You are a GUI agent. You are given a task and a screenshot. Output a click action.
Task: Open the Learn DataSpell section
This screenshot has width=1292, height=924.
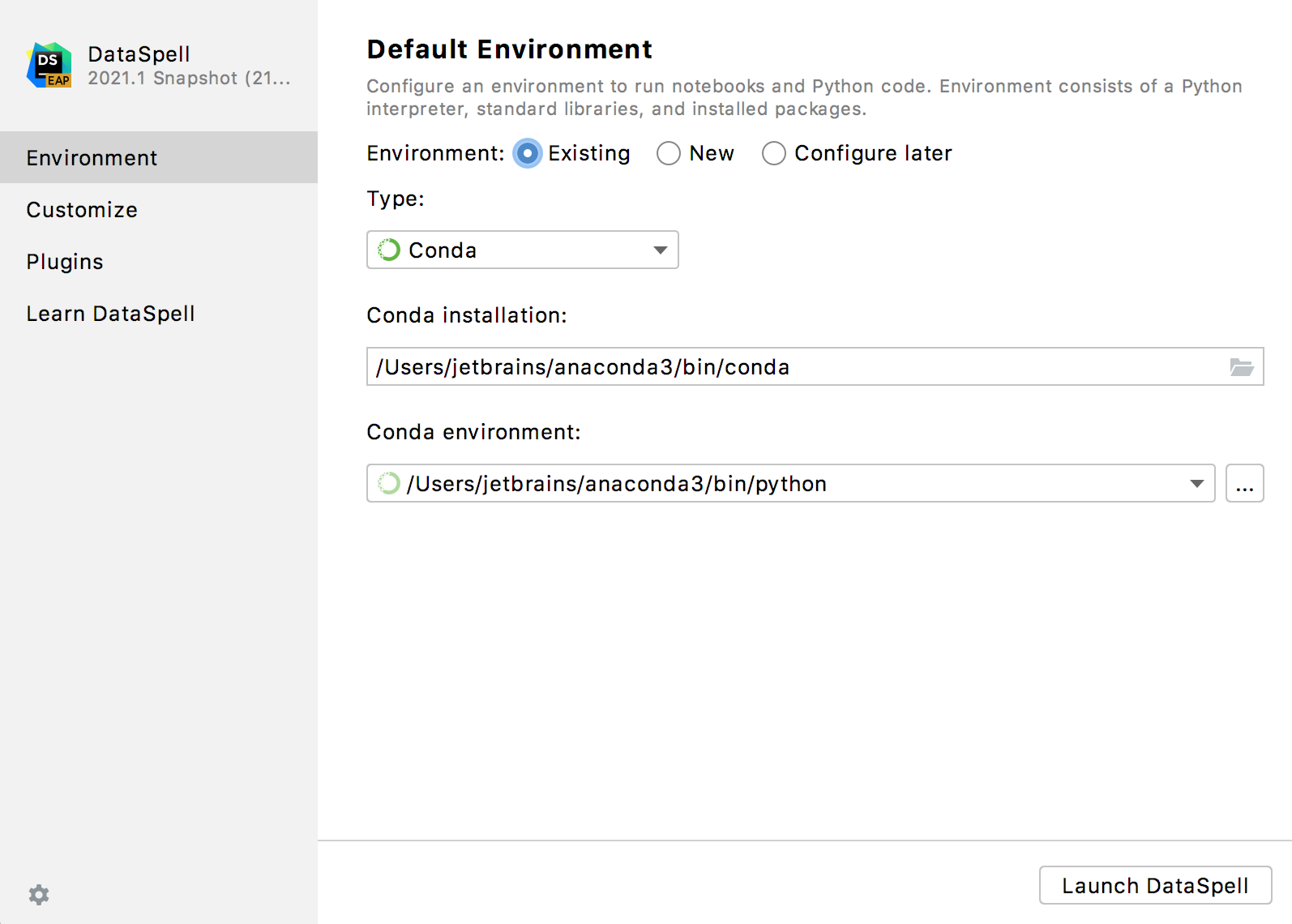click(x=159, y=313)
